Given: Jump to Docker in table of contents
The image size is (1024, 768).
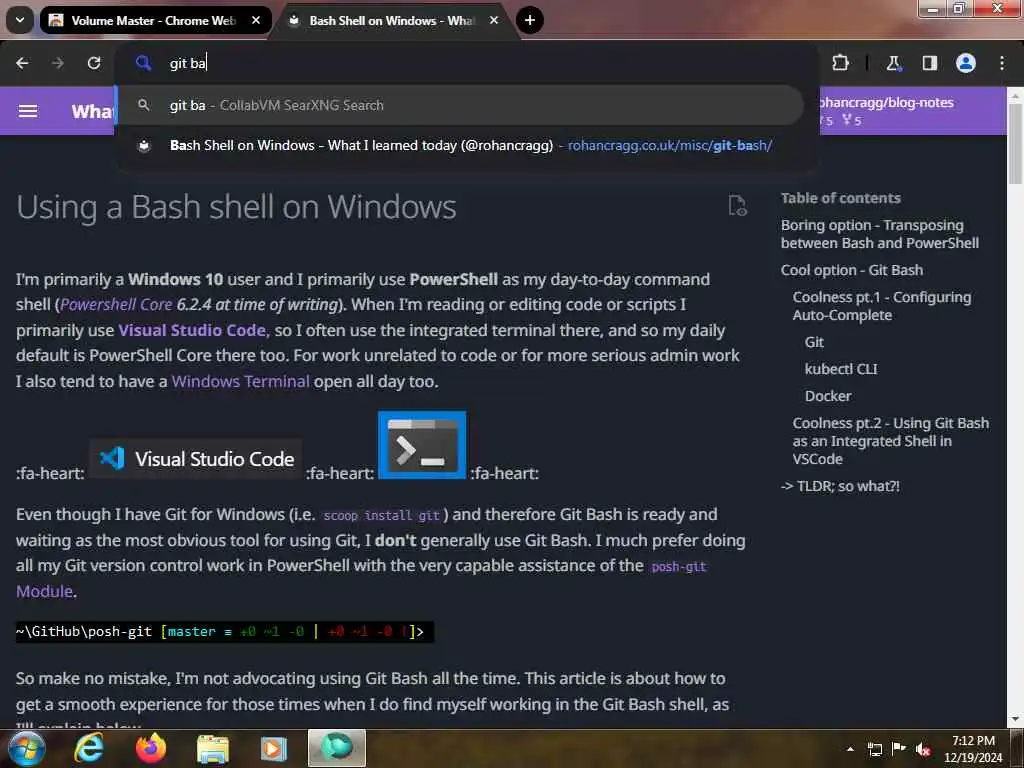Looking at the screenshot, I should click(x=827, y=396).
